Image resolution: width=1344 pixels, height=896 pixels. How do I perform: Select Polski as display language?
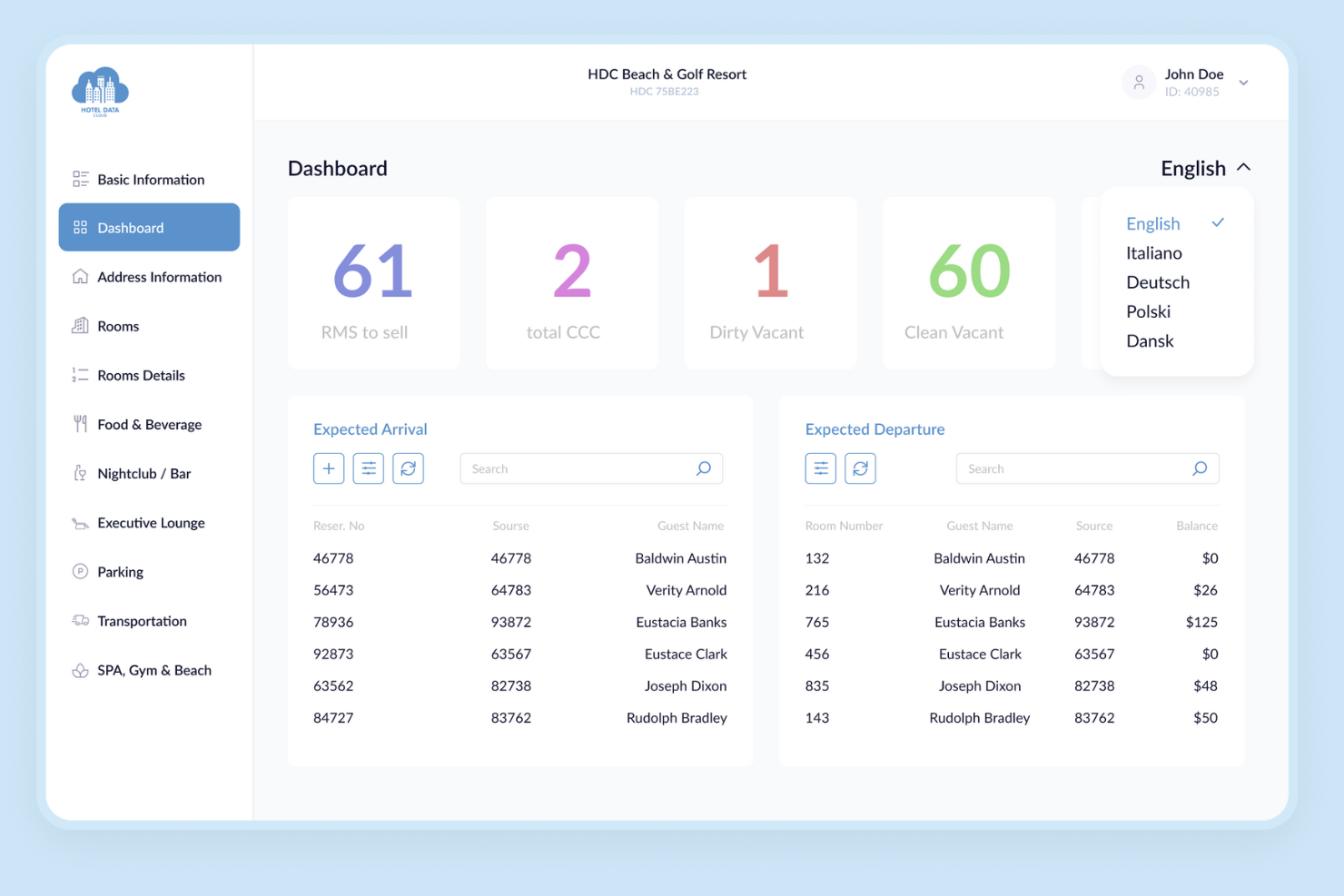coord(1149,311)
